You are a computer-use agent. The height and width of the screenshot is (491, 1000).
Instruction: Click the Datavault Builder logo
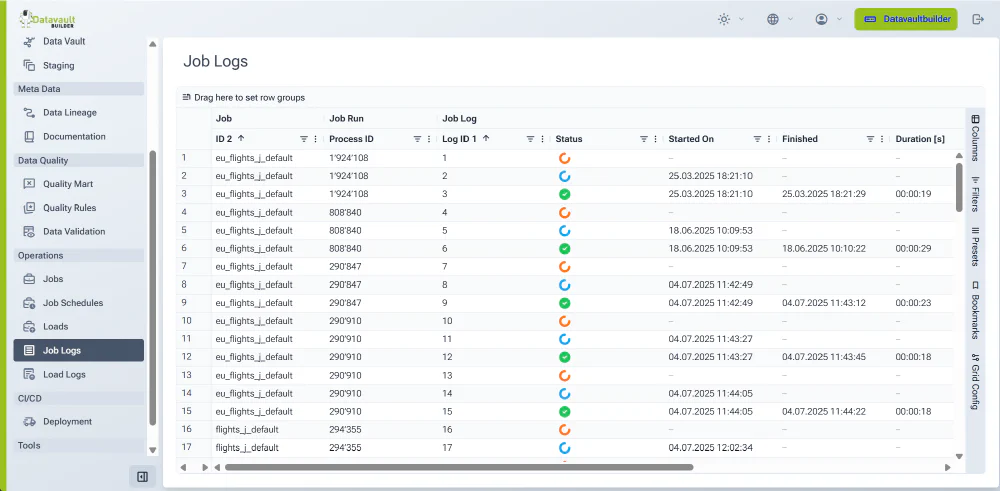tap(48, 18)
